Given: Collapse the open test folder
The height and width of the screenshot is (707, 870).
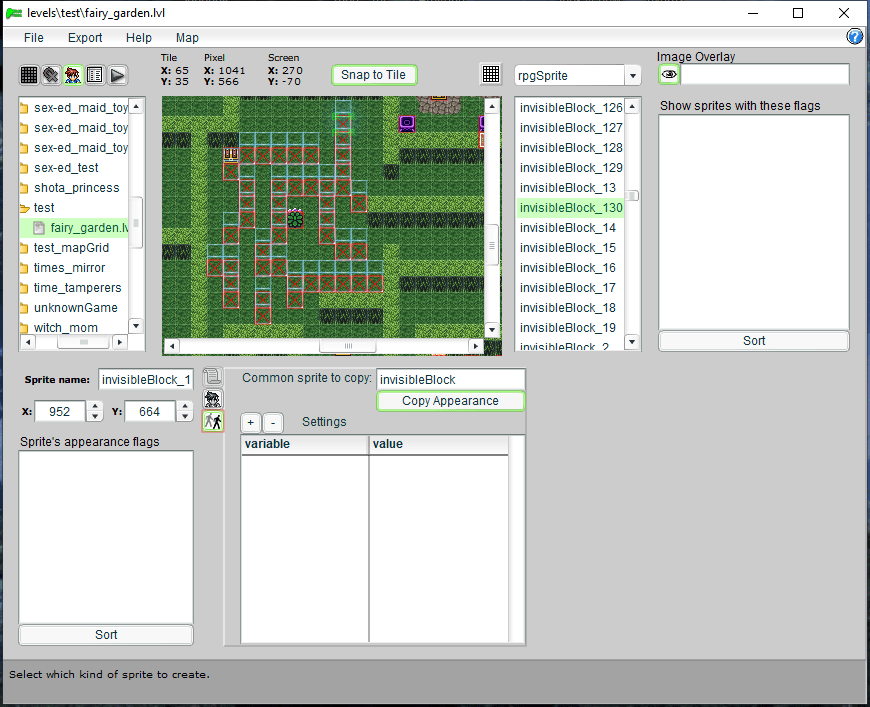Looking at the screenshot, I should 26,208.
